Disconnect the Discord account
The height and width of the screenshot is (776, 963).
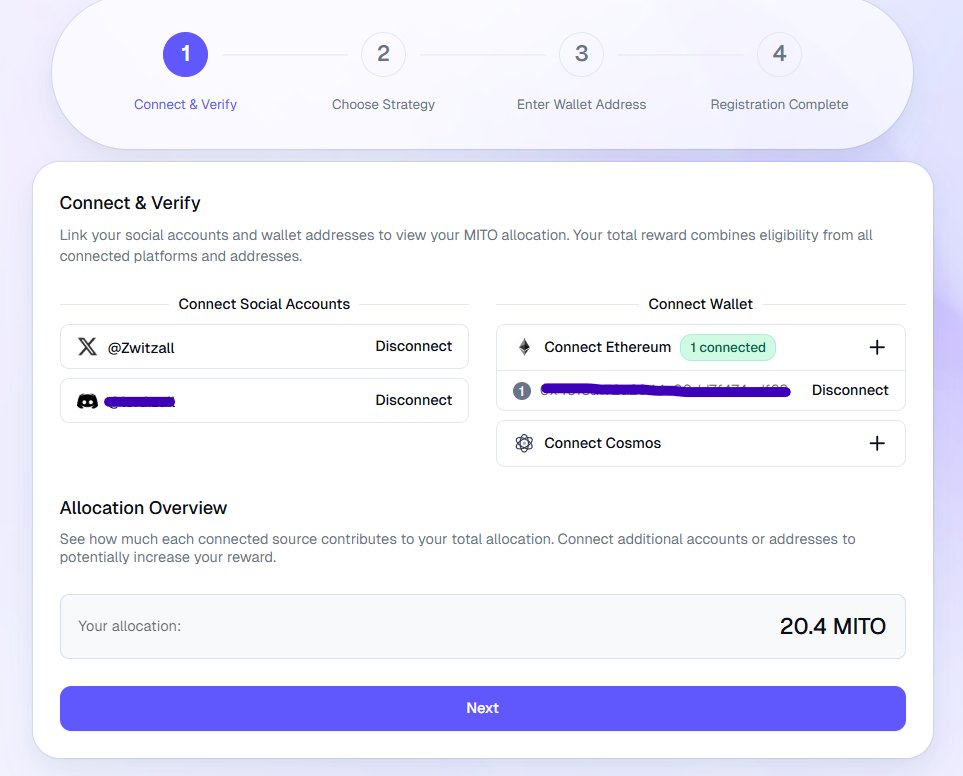[413, 400]
